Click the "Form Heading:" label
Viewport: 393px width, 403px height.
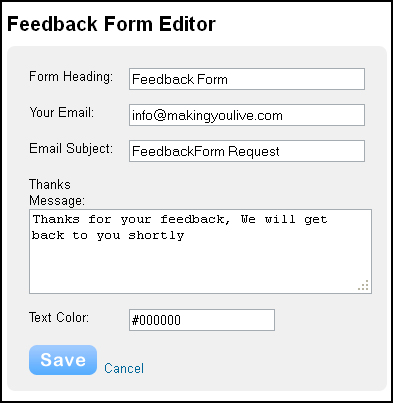[71, 77]
